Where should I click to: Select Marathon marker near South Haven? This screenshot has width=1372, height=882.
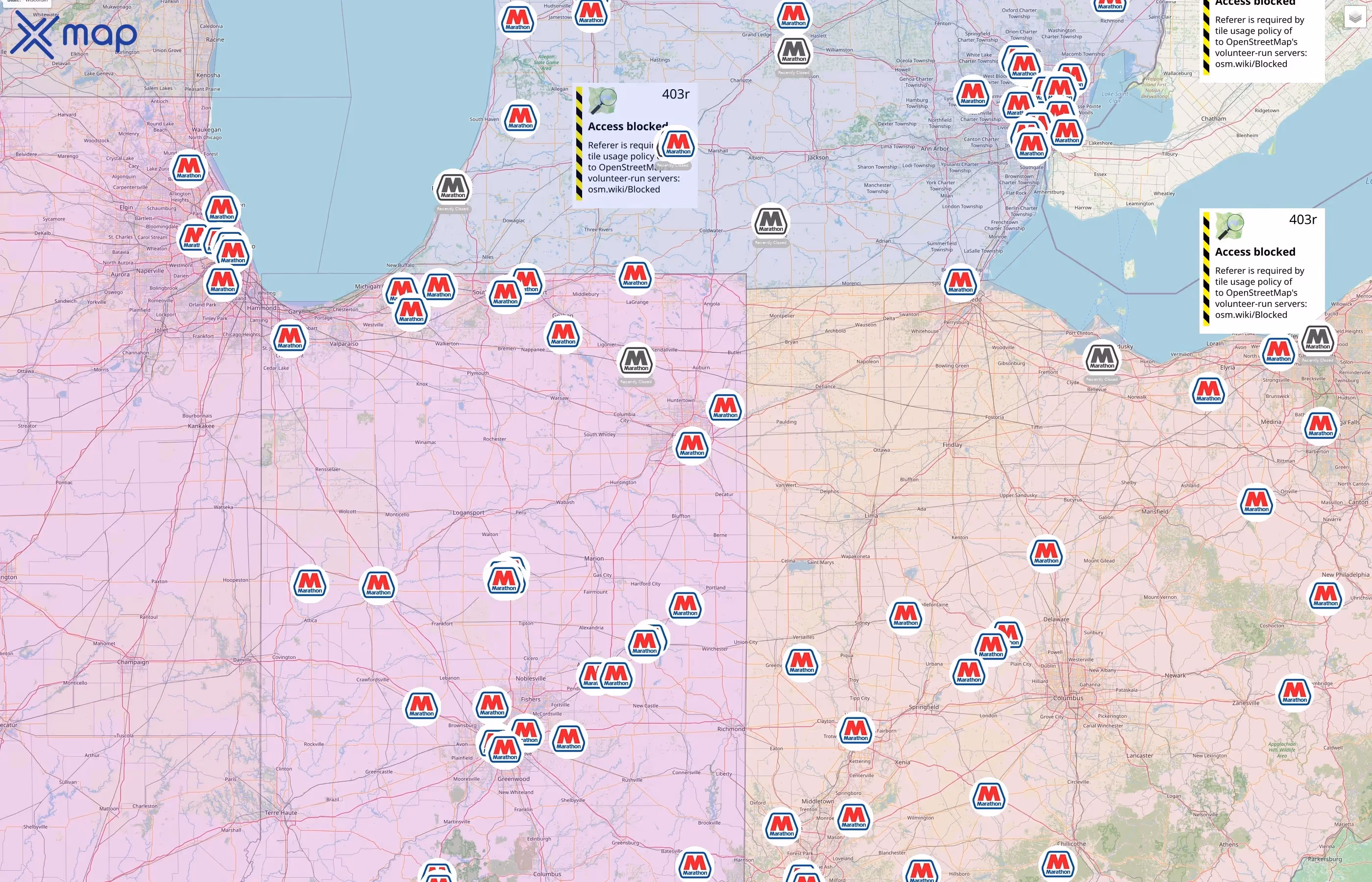[520, 119]
